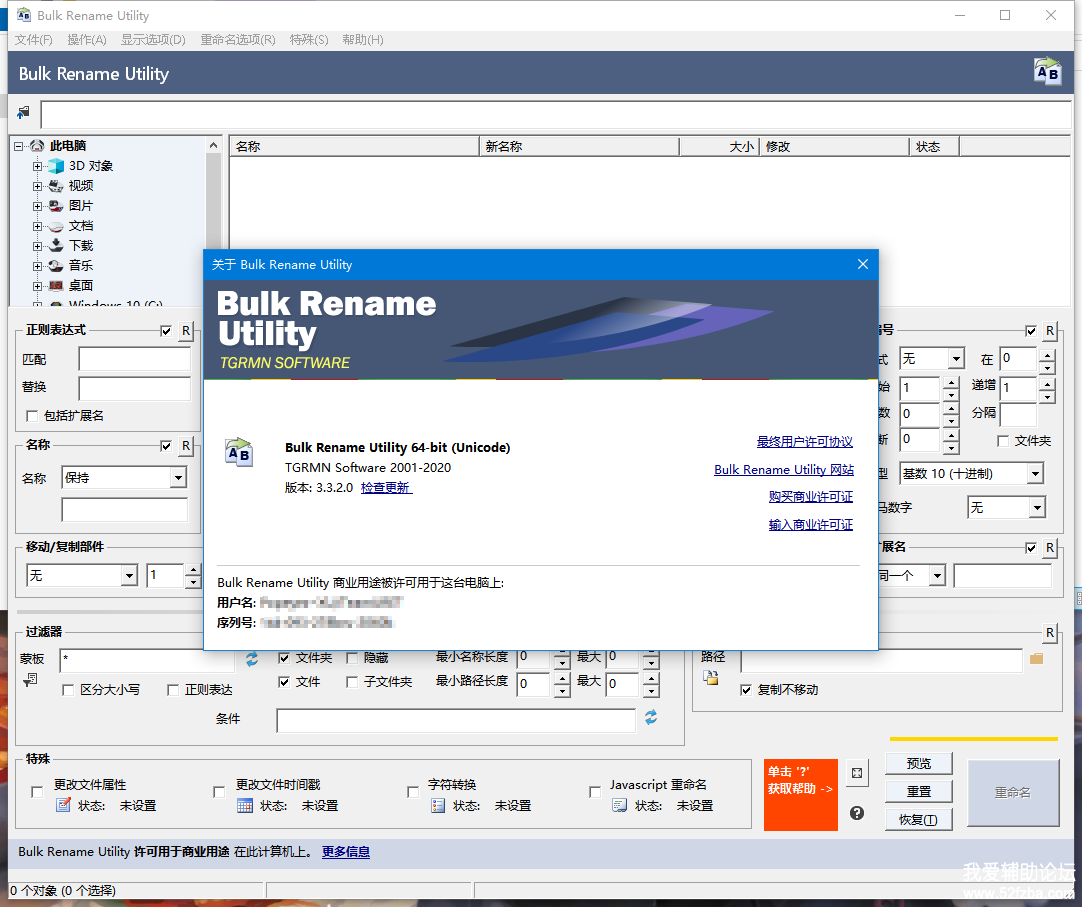
Task: Close the 关于 Bulk Rename Utility dialog
Action: coord(863,264)
